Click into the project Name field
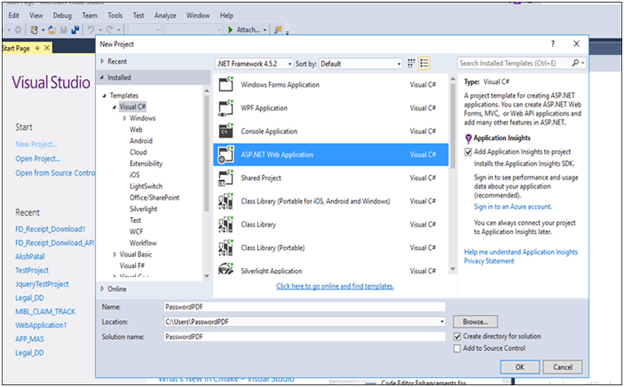Screen dimensions: 624x387 pyautogui.click(x=305, y=307)
